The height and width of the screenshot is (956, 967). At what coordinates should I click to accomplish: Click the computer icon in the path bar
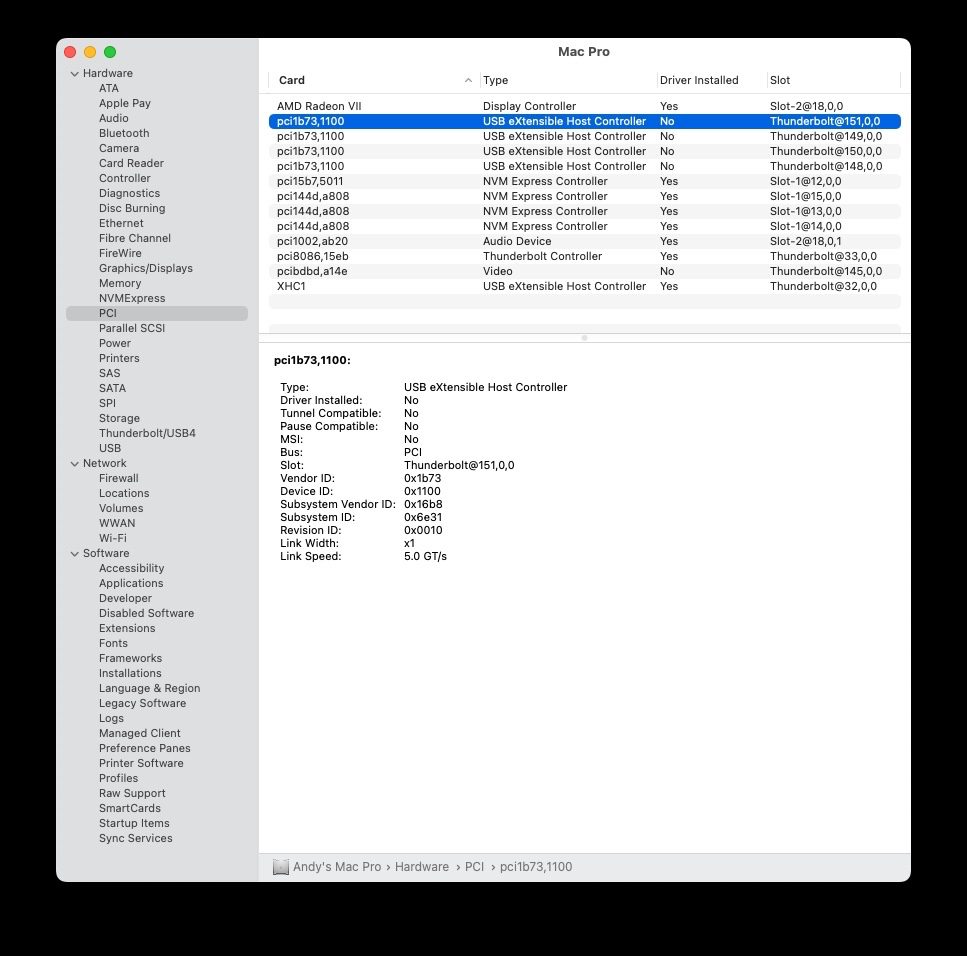tap(281, 867)
